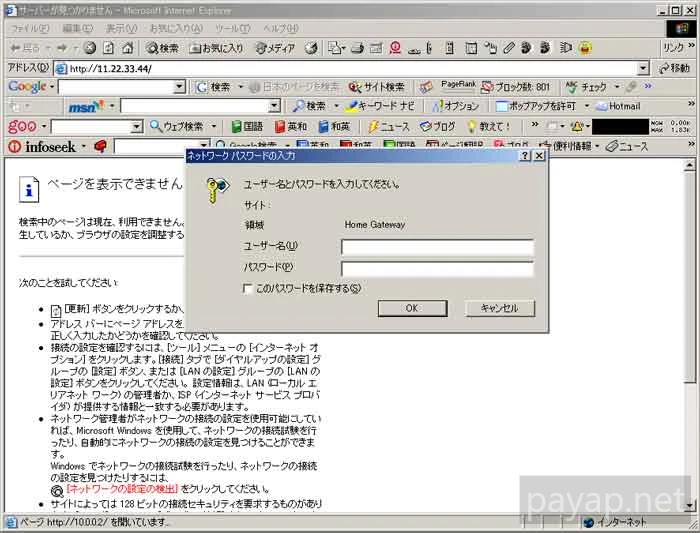Screen dimensions: 700x533
Task: Click goo toolbar 英和 dictionary button
Action: [x=291, y=127]
